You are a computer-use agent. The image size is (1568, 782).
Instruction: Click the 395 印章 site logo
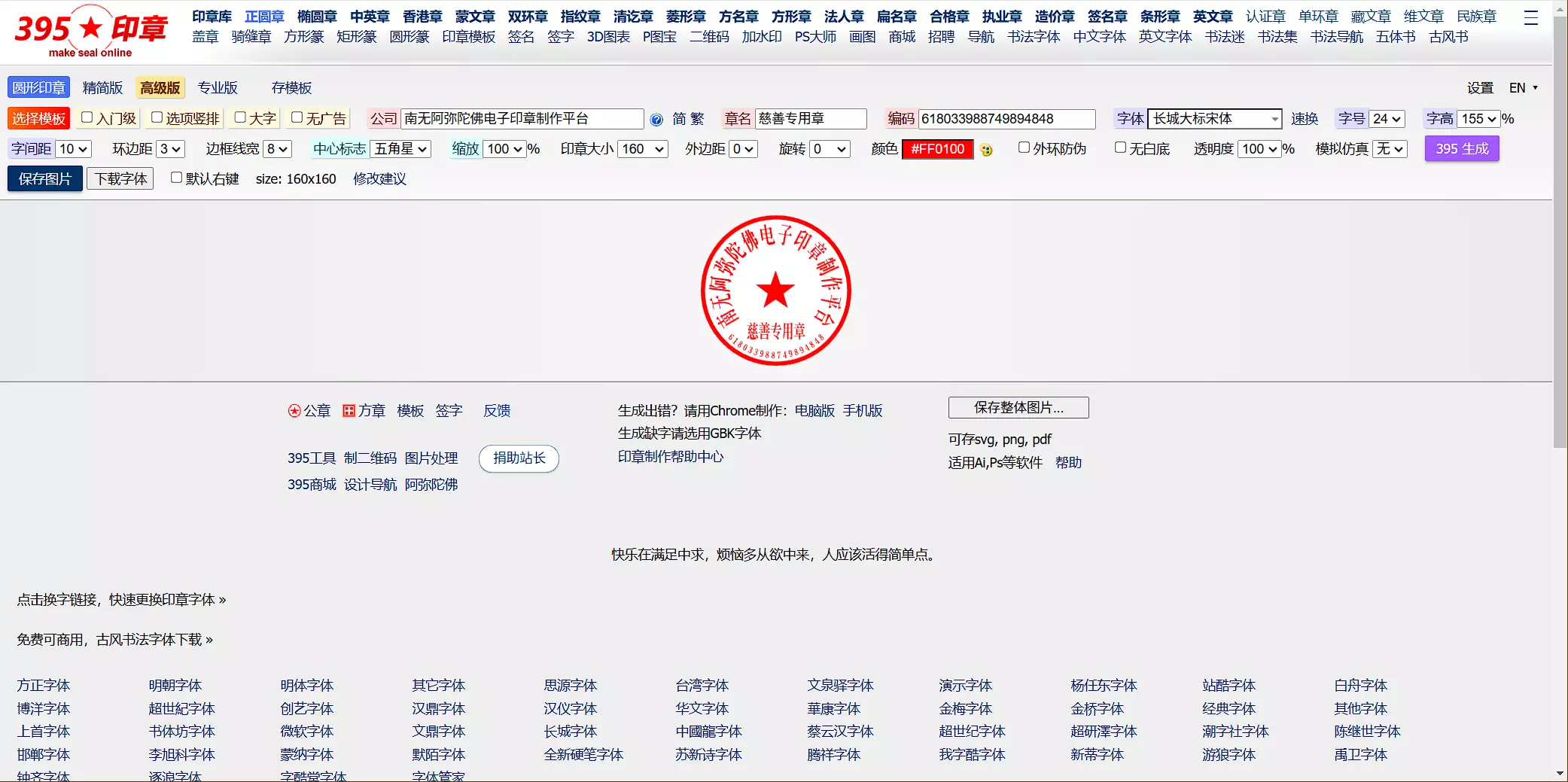coord(90,32)
